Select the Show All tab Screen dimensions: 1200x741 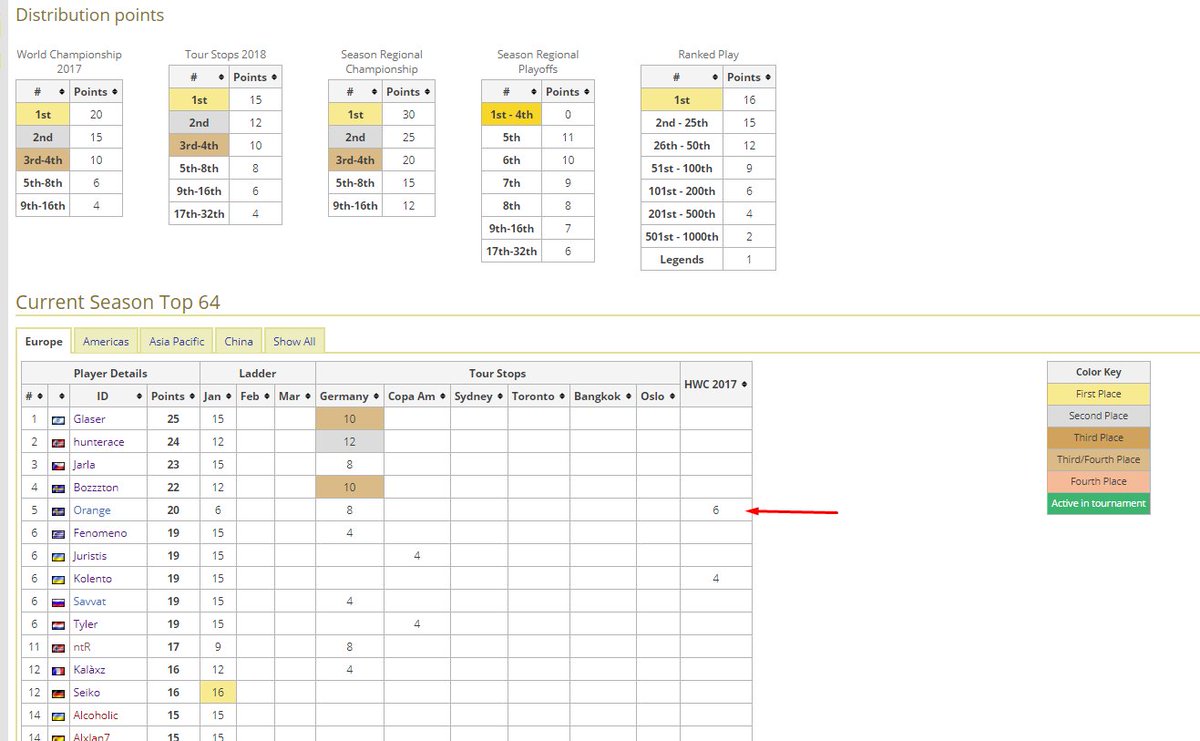click(295, 341)
